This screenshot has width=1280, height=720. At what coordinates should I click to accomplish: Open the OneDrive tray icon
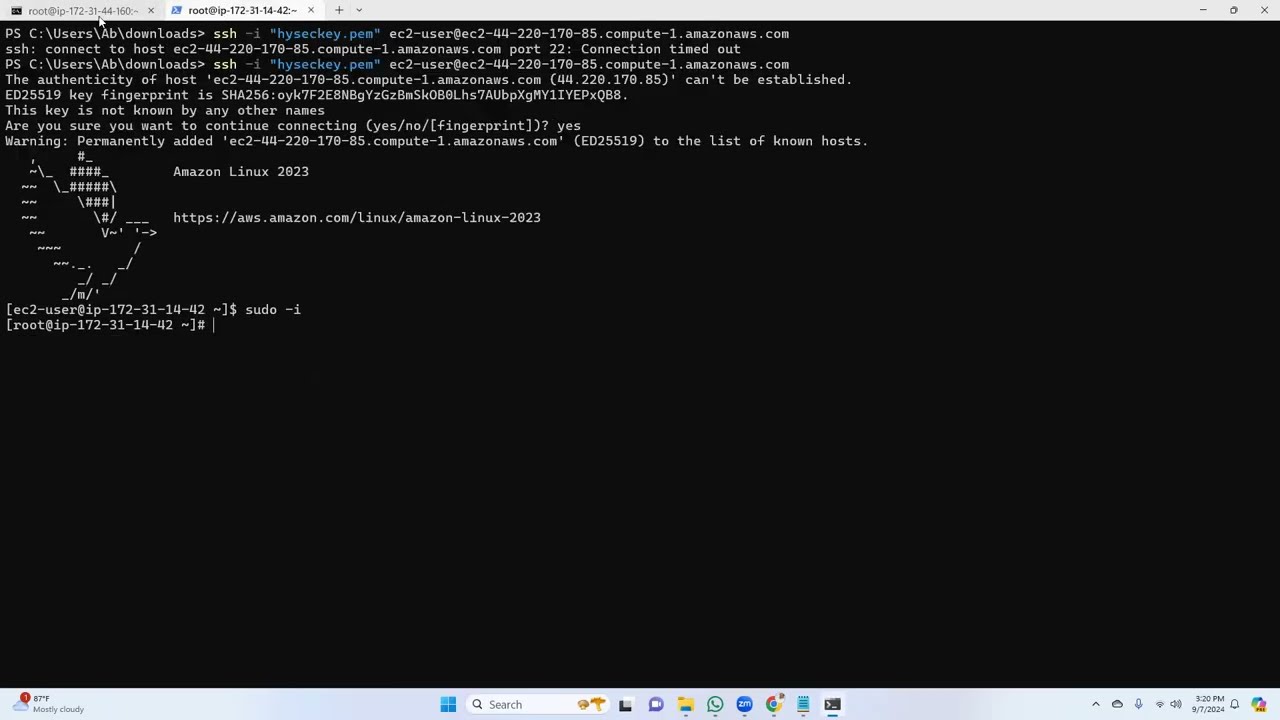[1117, 705]
